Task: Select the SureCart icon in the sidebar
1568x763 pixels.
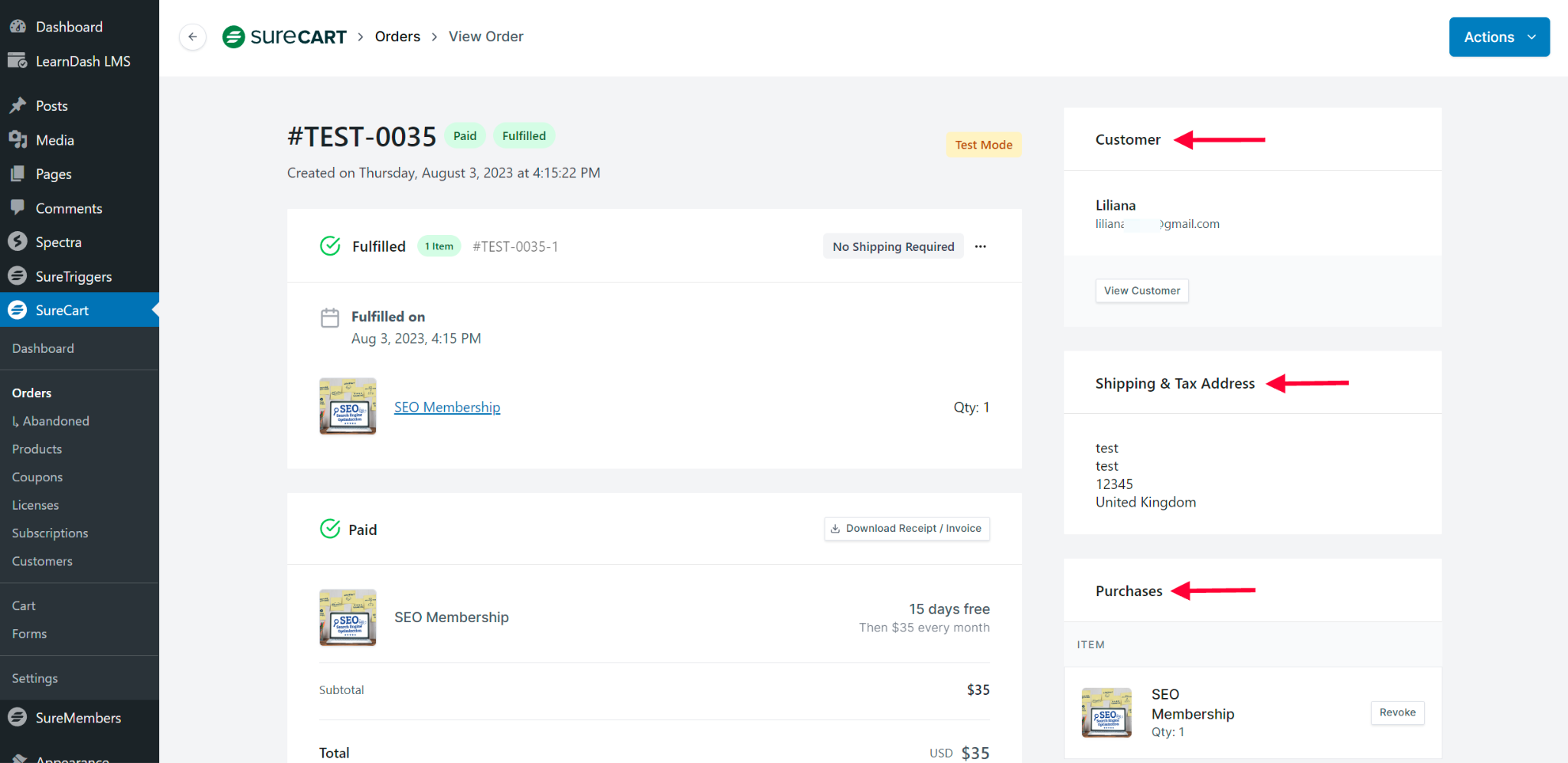Action: pos(18,310)
